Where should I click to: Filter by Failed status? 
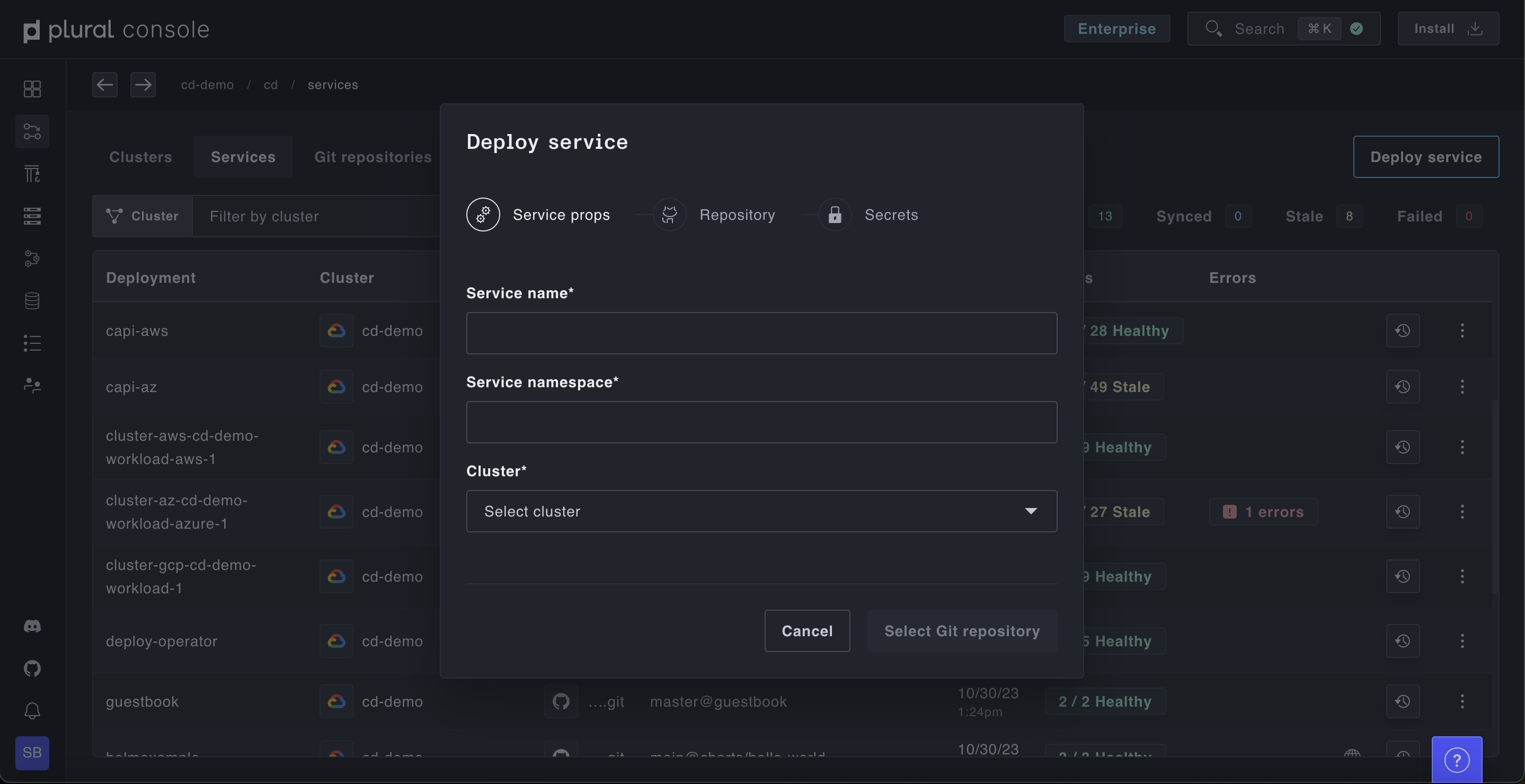[x=1439, y=216]
